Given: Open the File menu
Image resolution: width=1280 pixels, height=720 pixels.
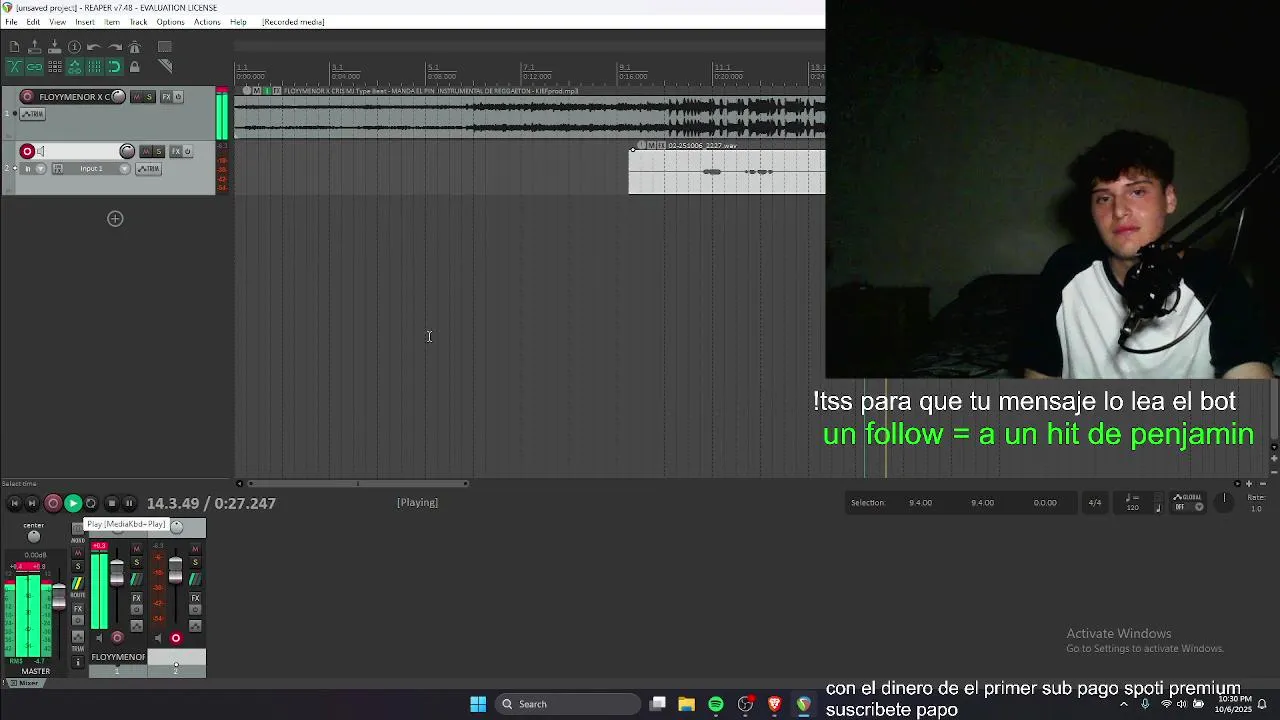Looking at the screenshot, I should (11, 22).
